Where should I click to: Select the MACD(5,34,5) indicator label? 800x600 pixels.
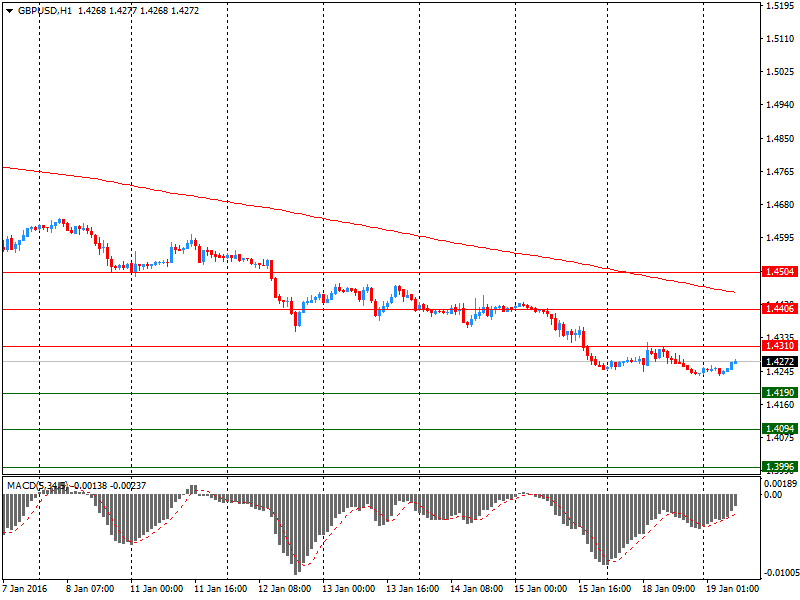[37, 486]
